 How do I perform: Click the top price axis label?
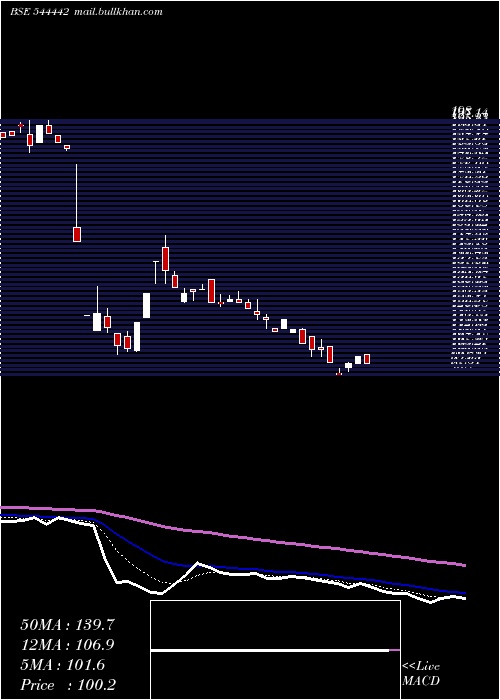470,111
